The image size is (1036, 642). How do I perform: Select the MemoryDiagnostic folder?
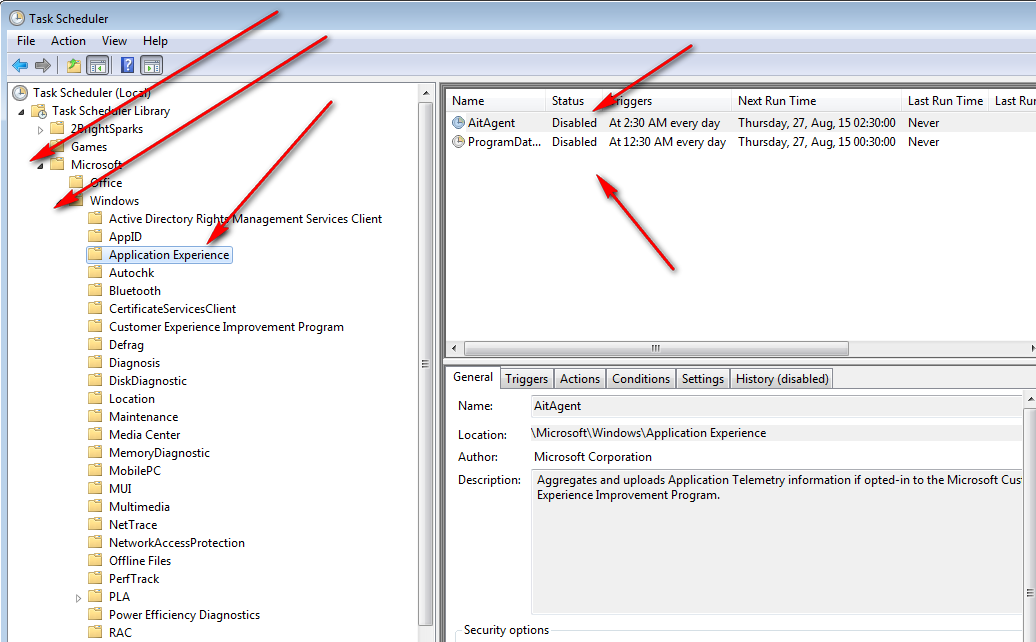[x=159, y=452]
